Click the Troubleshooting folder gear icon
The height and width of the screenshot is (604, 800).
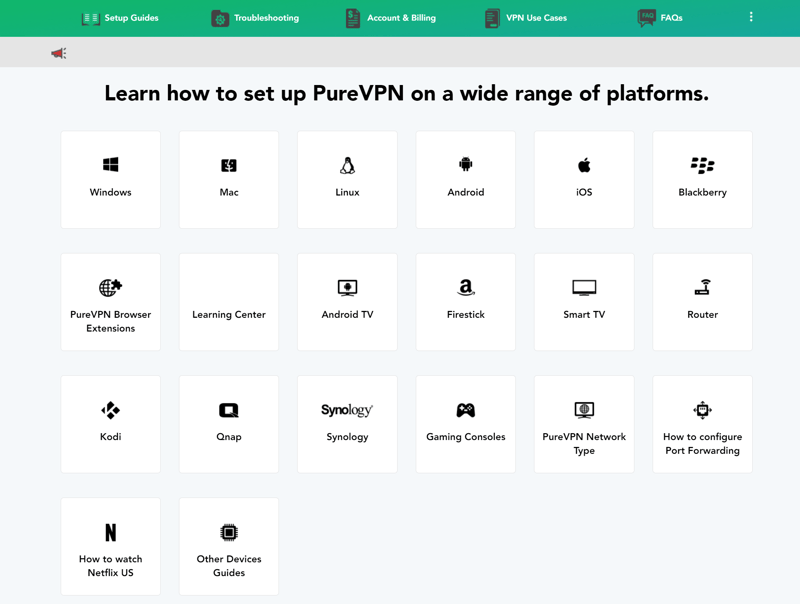click(220, 18)
